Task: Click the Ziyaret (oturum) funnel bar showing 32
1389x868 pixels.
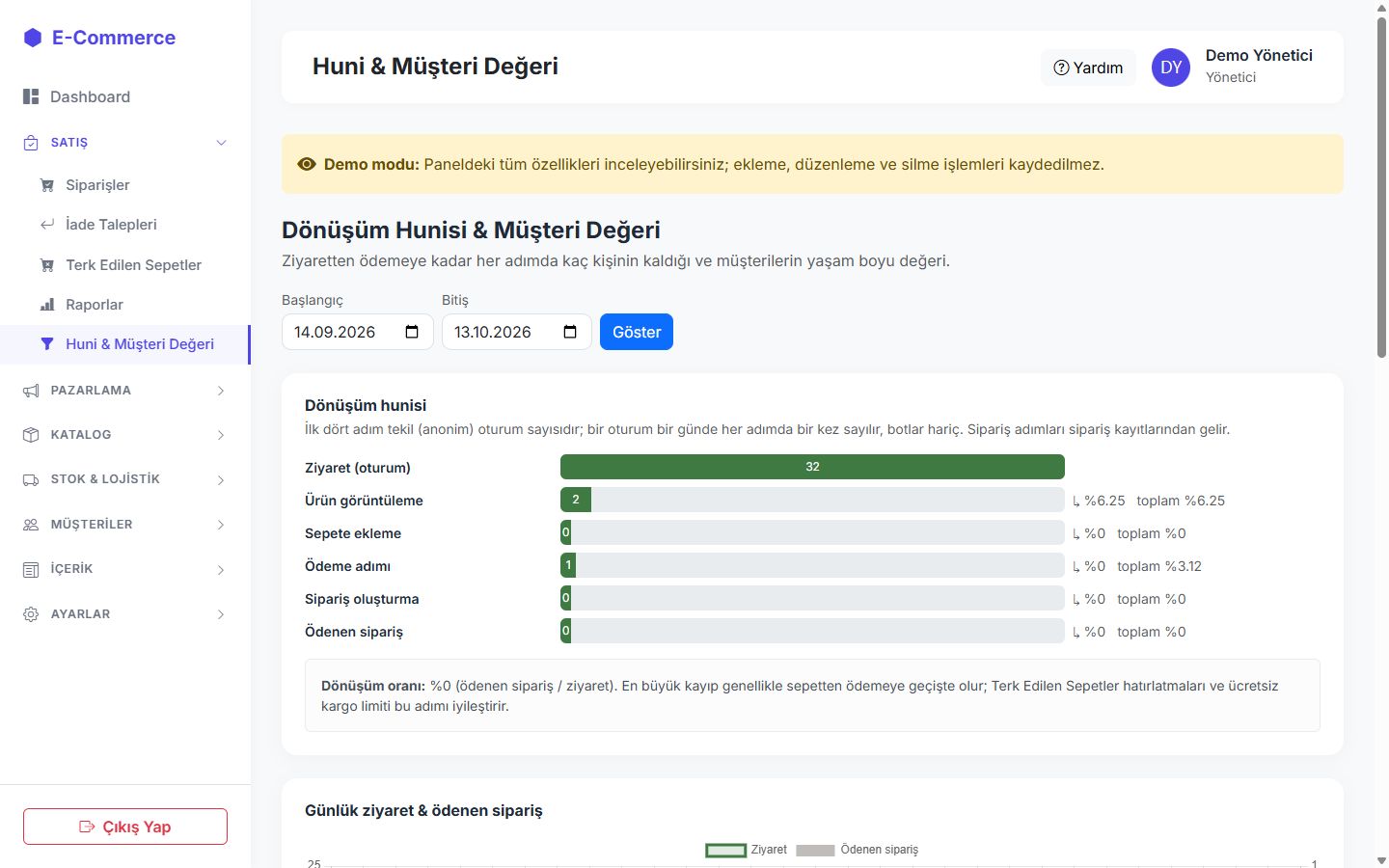Action: point(812,467)
